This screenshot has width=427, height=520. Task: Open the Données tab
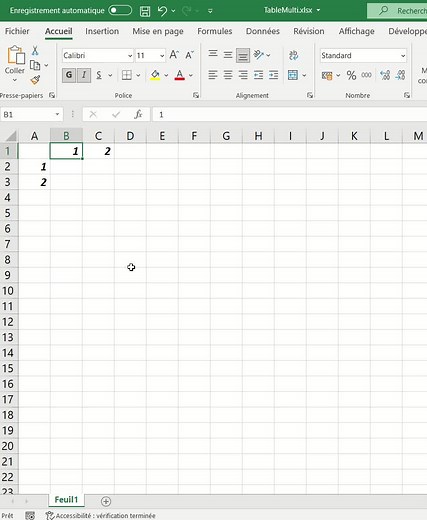pos(263,31)
